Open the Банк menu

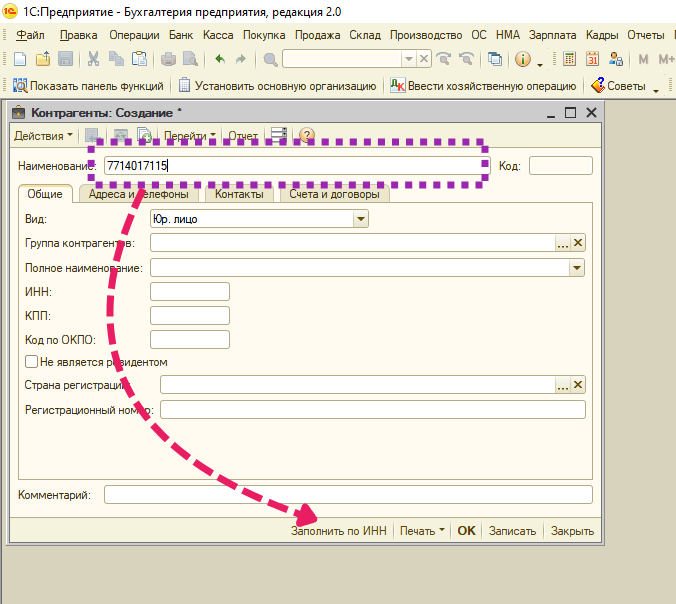(x=181, y=35)
